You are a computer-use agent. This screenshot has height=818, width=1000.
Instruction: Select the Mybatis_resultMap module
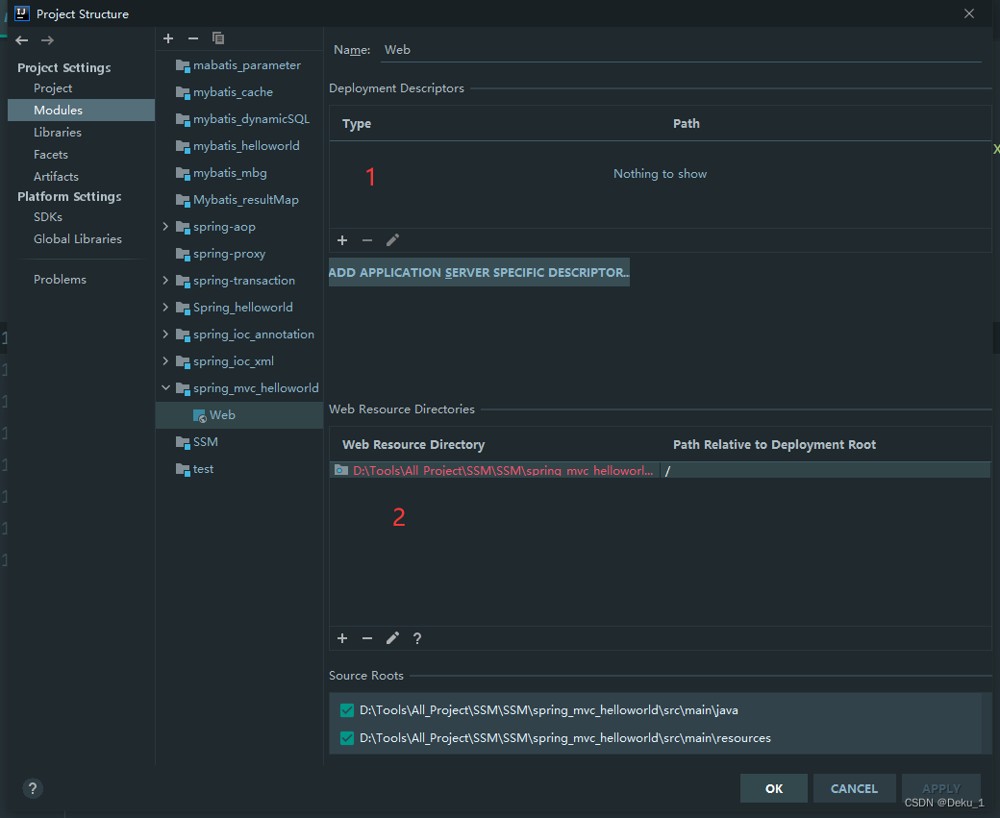pyautogui.click(x=246, y=200)
